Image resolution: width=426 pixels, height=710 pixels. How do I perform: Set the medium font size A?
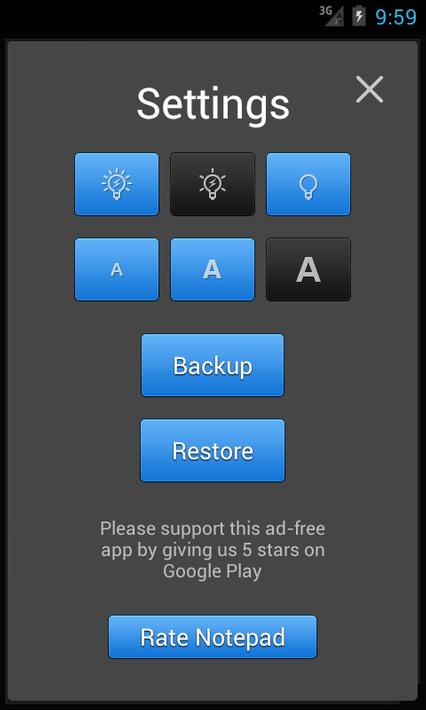212,269
